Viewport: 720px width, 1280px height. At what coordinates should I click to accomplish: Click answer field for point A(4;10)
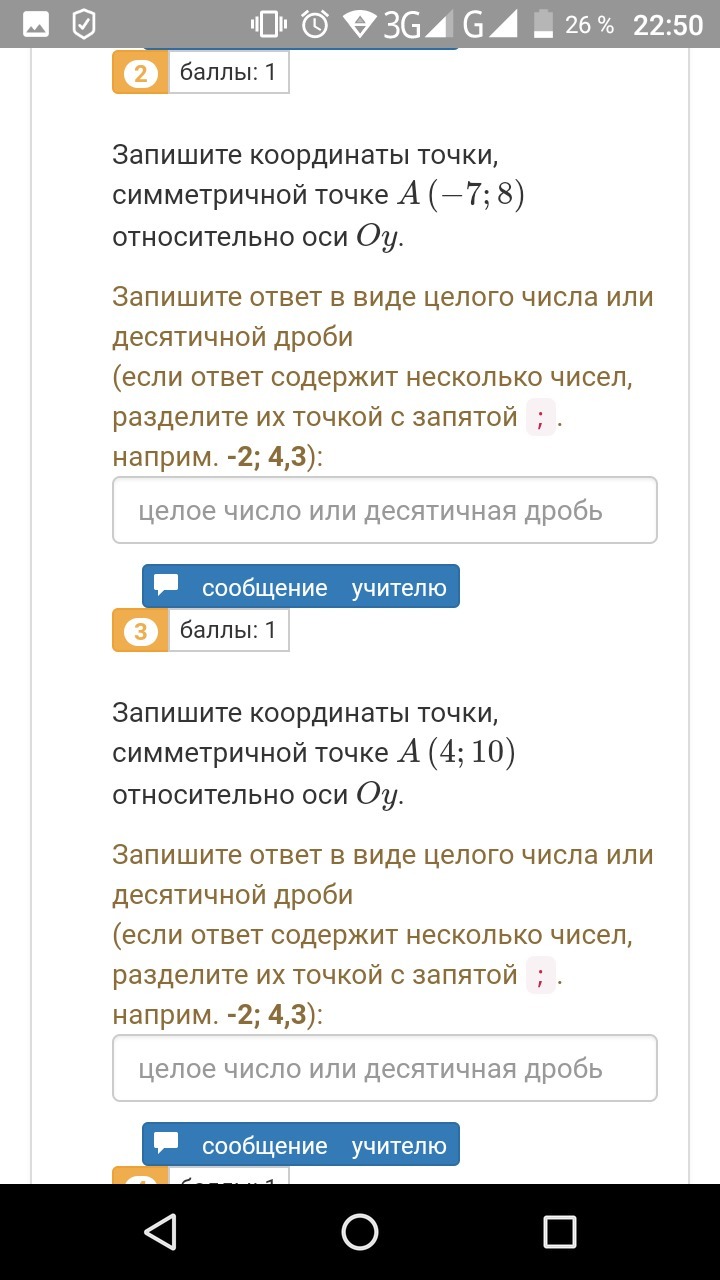click(385, 1068)
